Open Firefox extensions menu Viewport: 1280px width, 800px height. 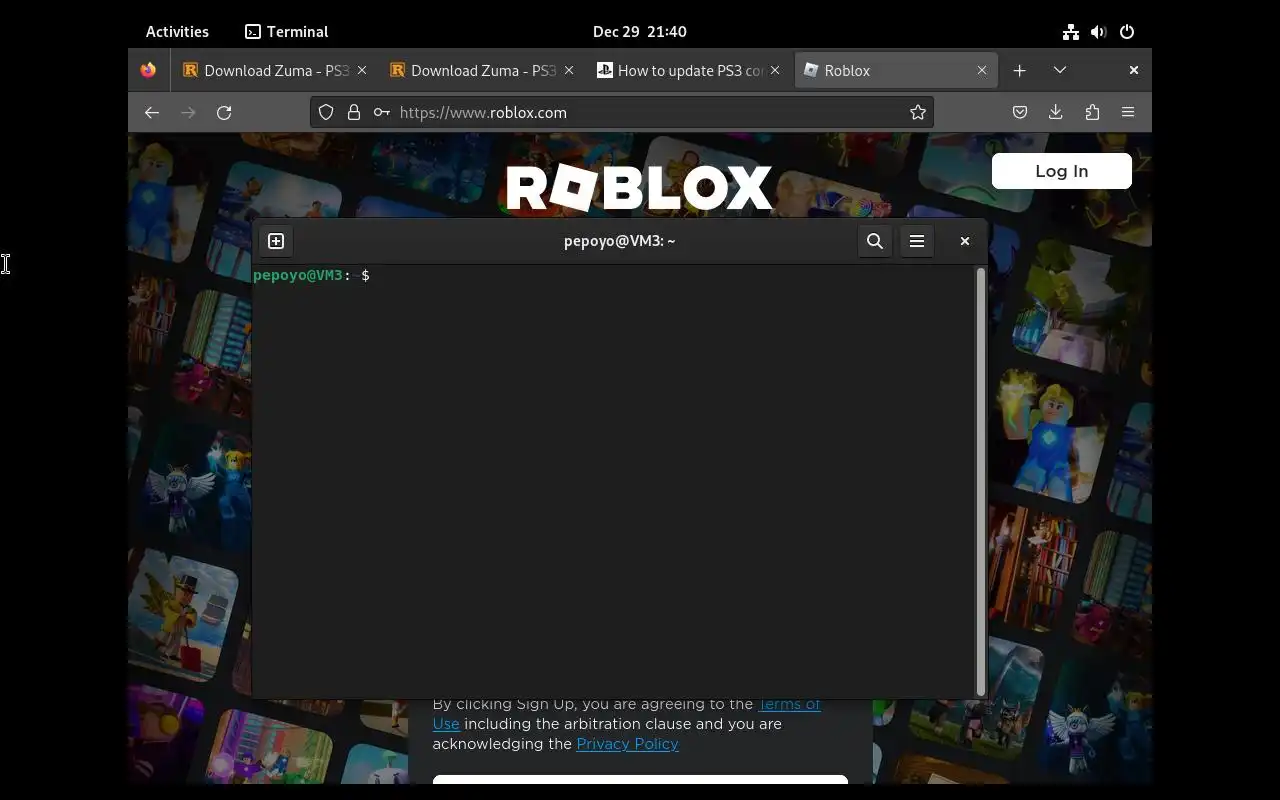1092,113
